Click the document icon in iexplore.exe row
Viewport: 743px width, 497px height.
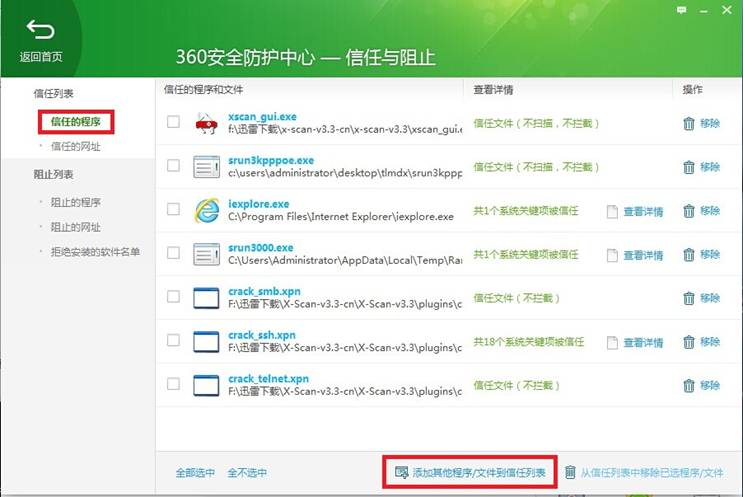tap(612, 211)
